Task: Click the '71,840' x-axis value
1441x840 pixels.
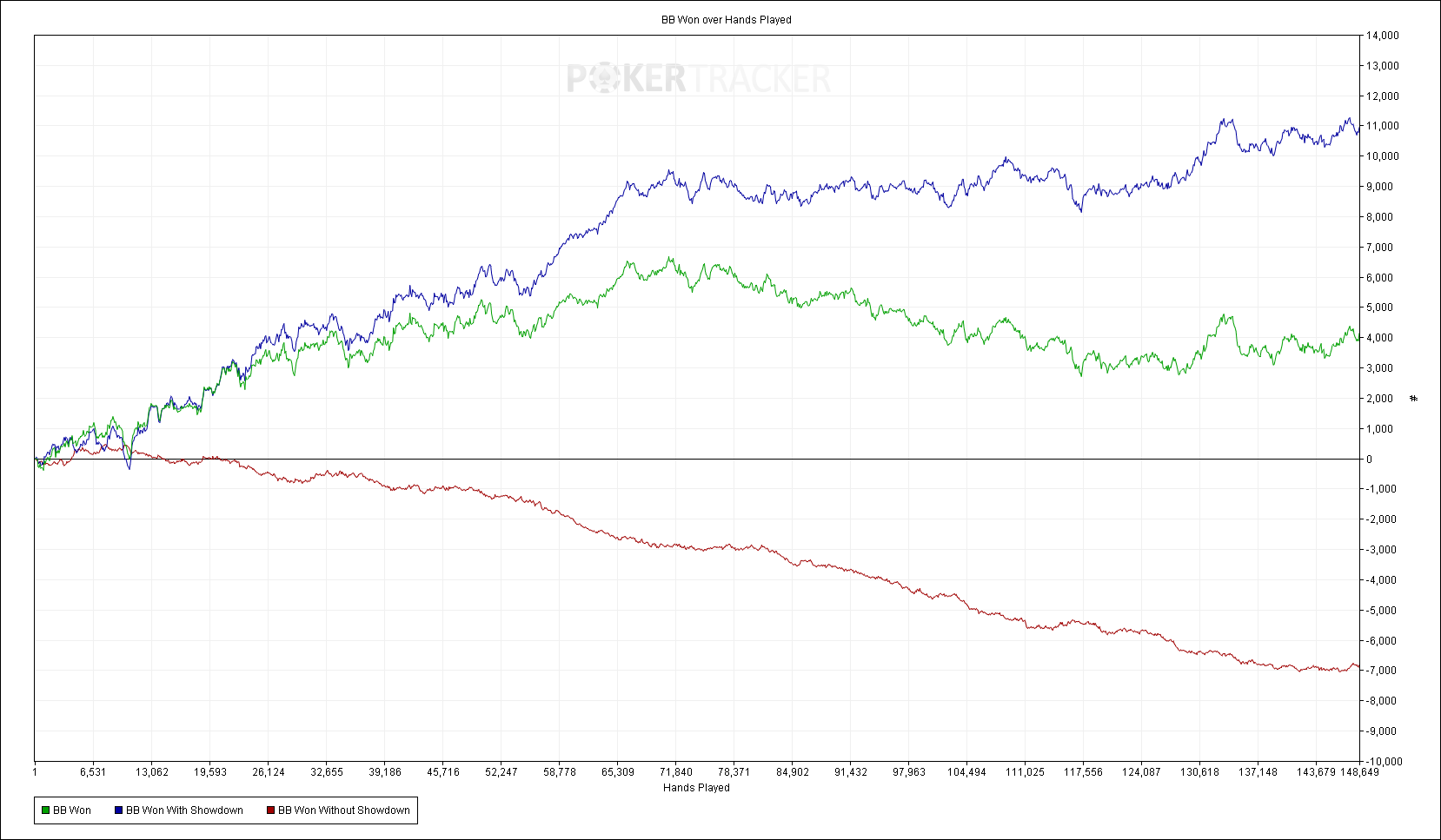Action: 676,772
